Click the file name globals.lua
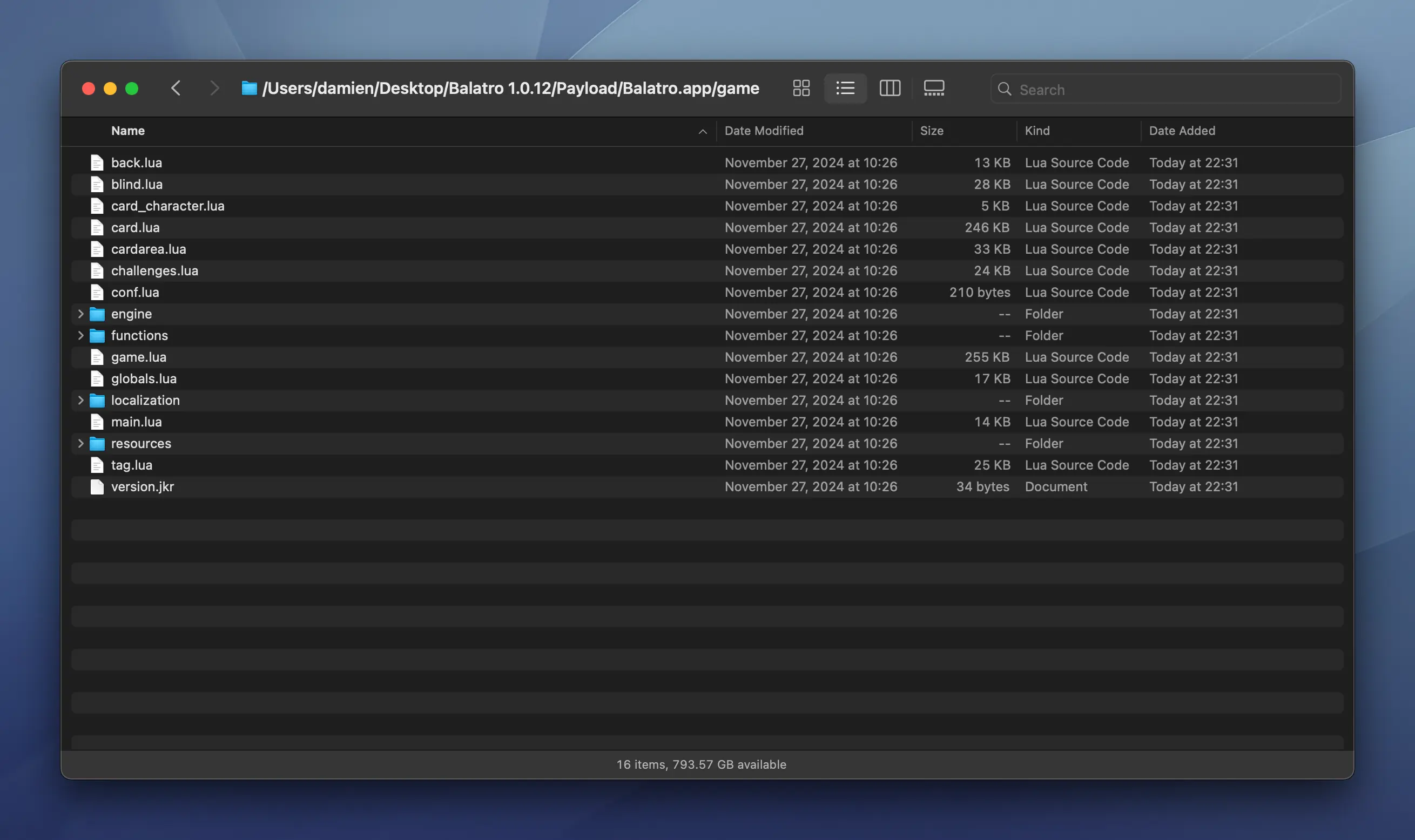 pyautogui.click(x=144, y=378)
